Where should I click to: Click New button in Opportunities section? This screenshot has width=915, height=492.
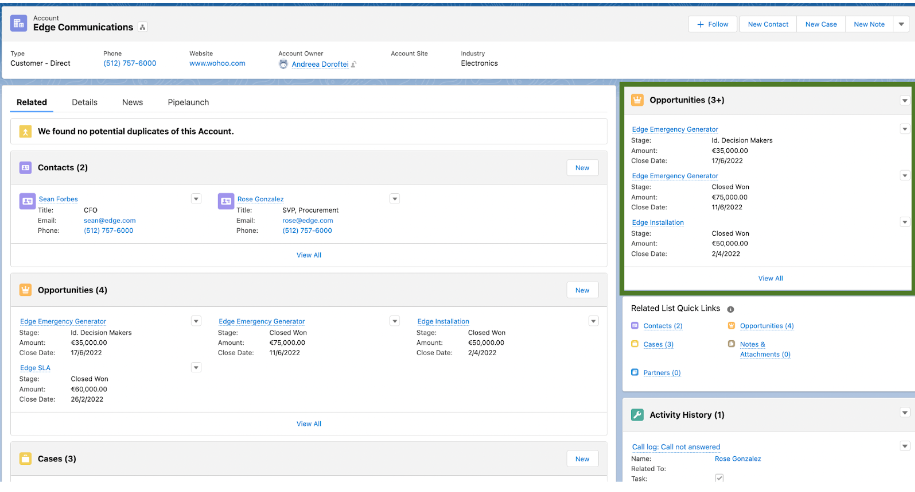tap(582, 290)
